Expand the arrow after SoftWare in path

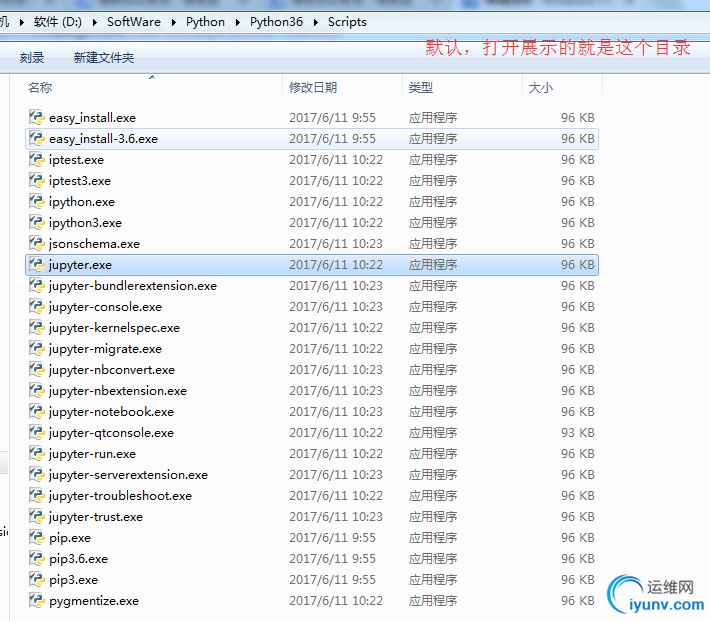coord(173,22)
